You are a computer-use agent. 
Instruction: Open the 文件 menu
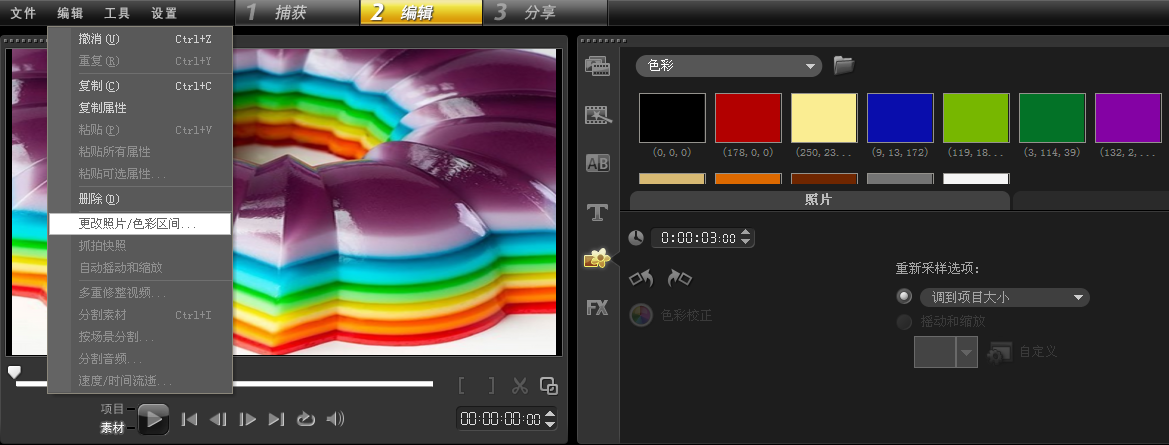23,13
